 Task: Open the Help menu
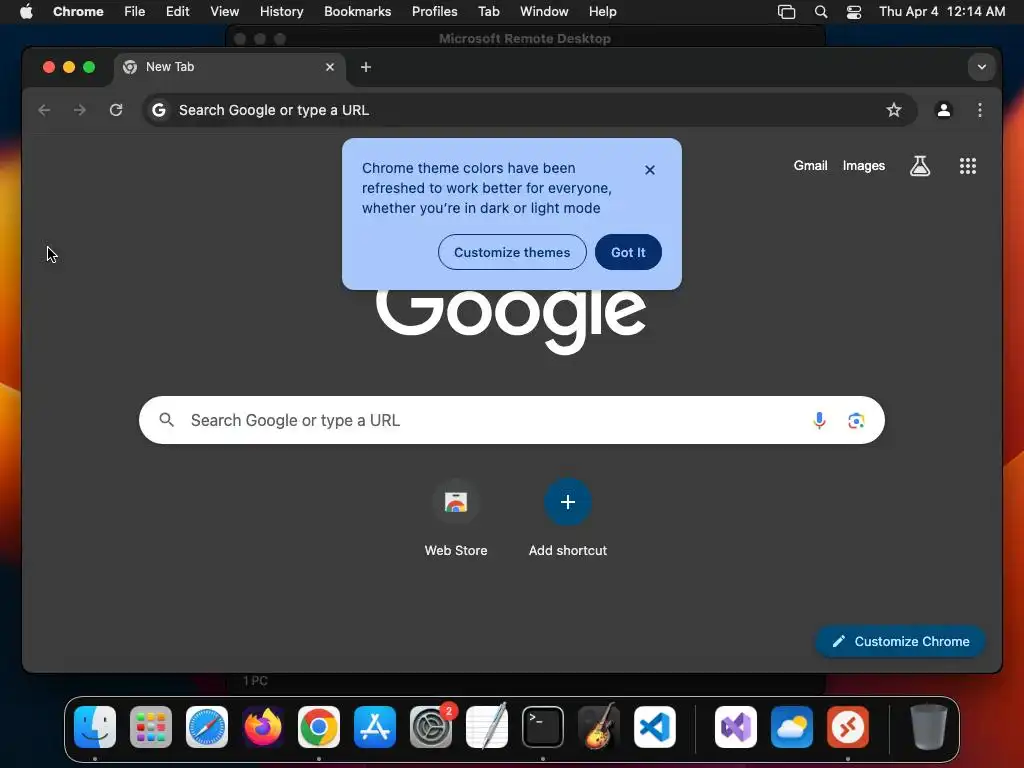[x=602, y=12]
